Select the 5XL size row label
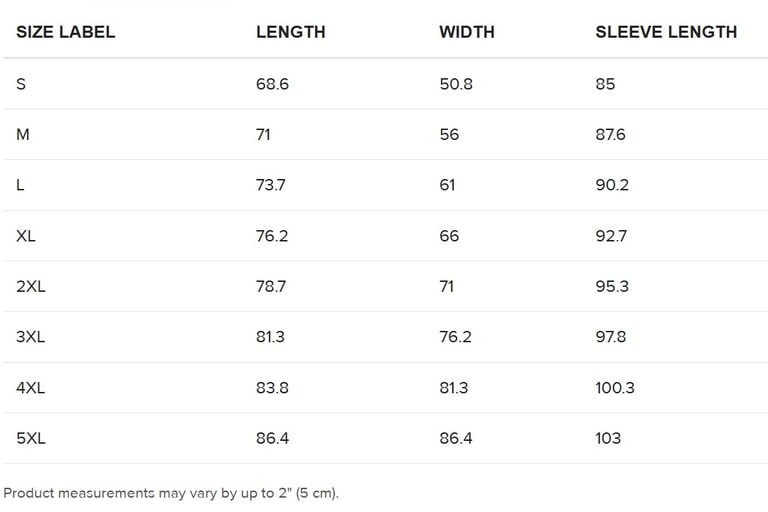768x512 pixels. point(31,438)
